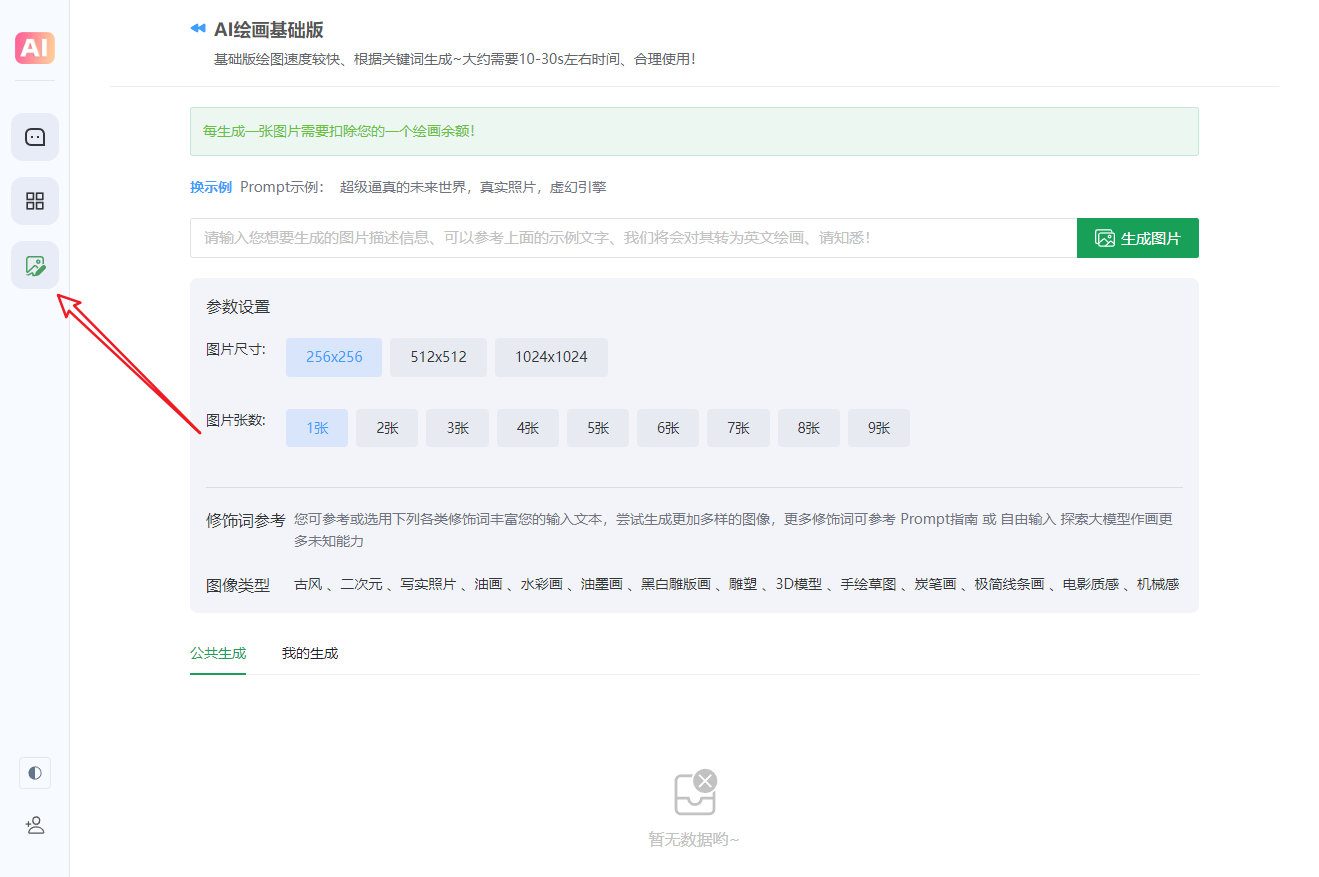The height and width of the screenshot is (877, 1319).
Task: Click the 暂无数据 empty-state image icon
Action: [x=694, y=793]
